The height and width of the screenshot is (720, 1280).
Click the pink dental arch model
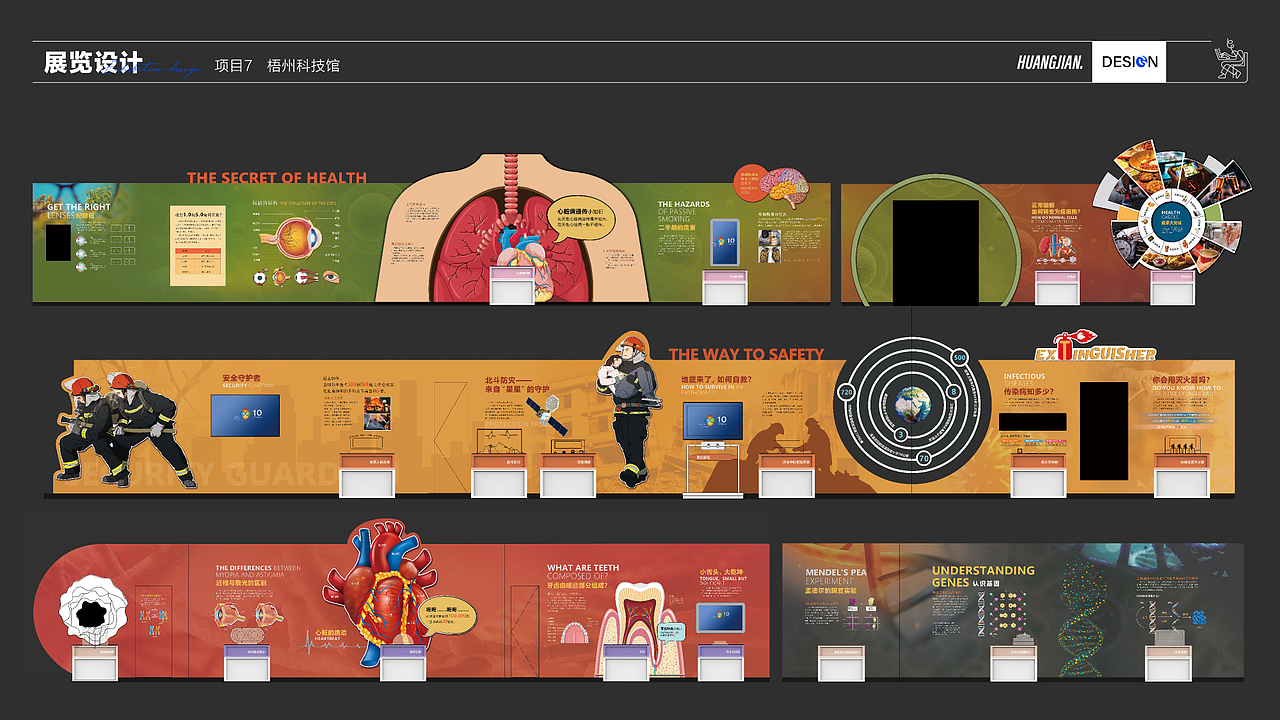click(x=575, y=634)
